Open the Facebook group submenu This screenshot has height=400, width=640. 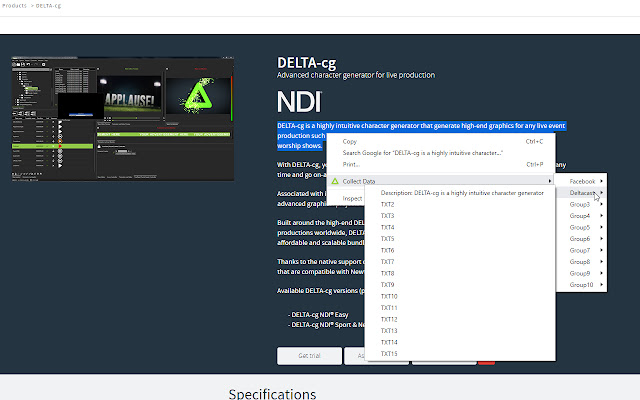coord(582,181)
